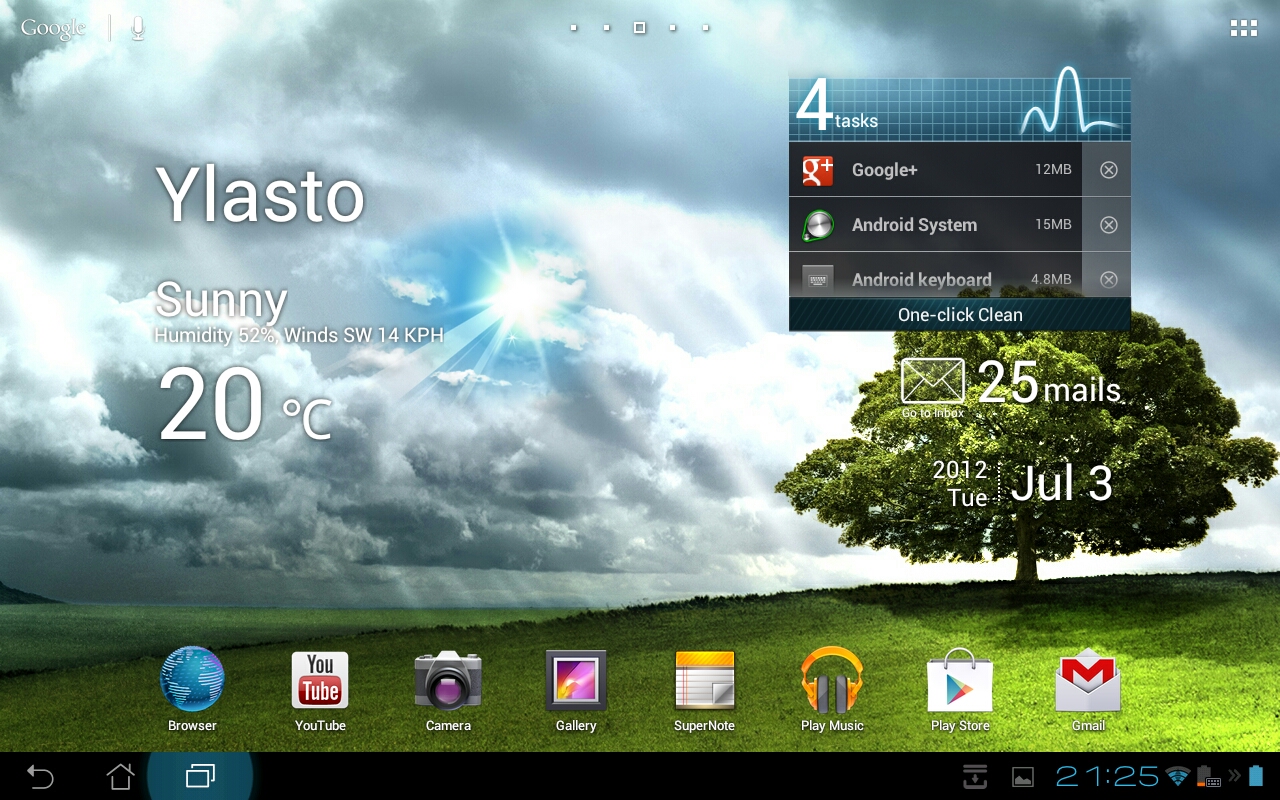This screenshot has width=1280, height=800.
Task: Tap the Android keyboard task icon
Action: (x=818, y=279)
